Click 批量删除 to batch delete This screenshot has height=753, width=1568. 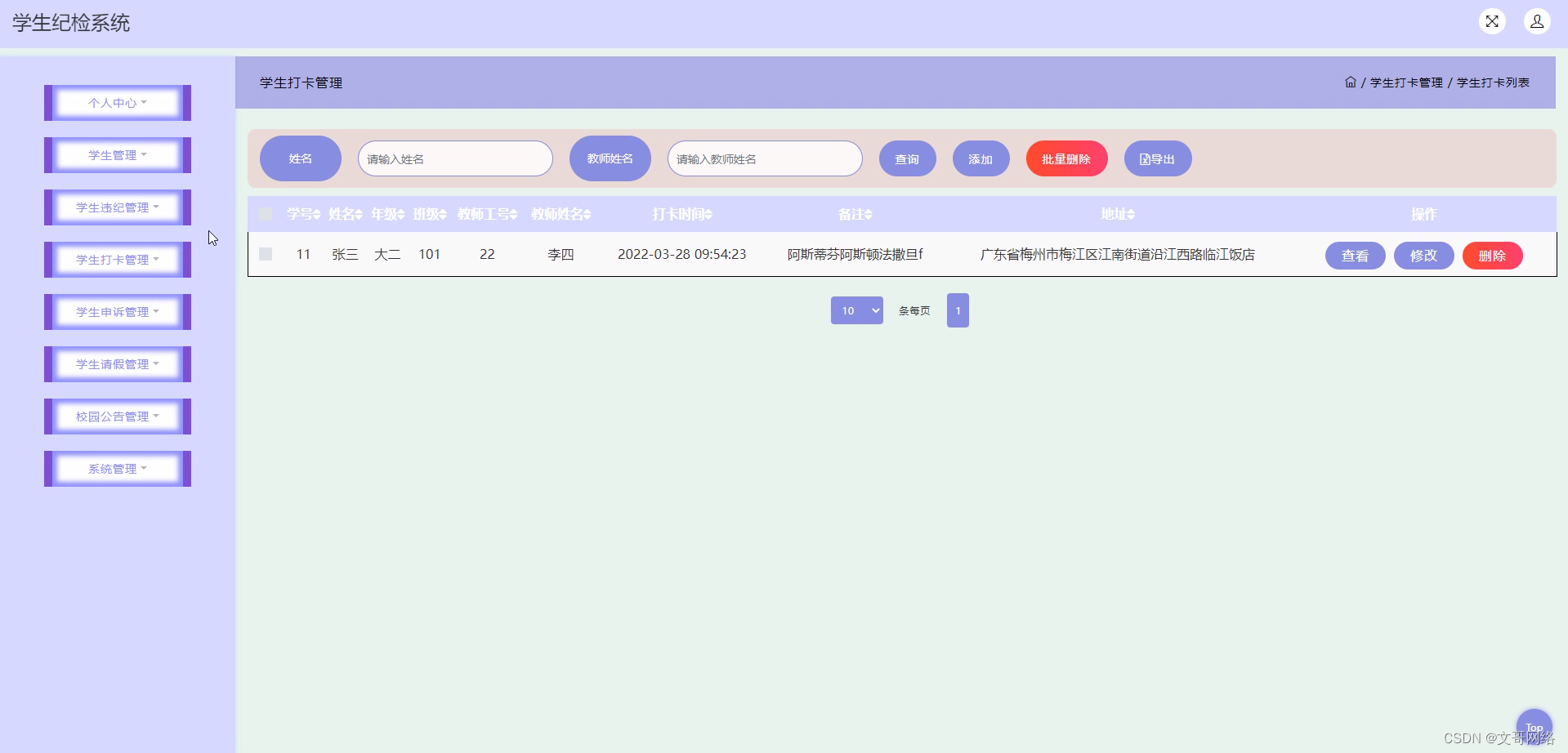(x=1066, y=158)
